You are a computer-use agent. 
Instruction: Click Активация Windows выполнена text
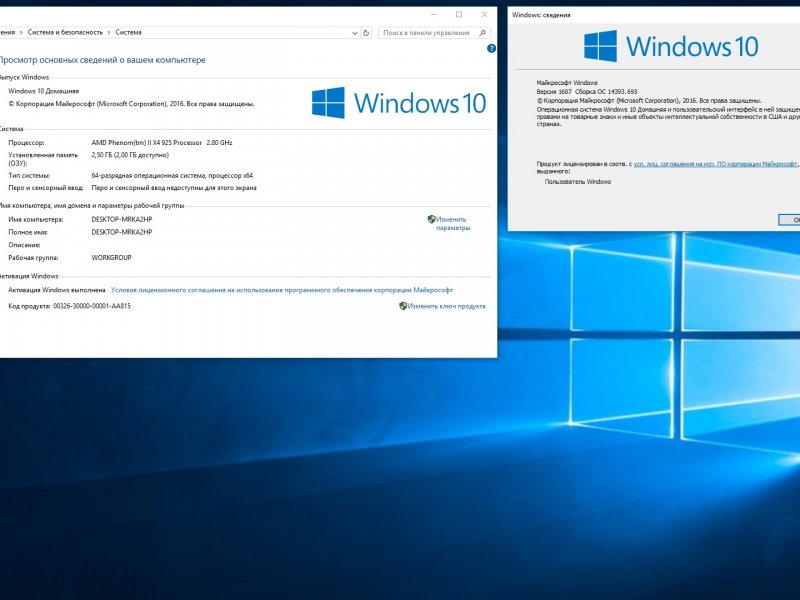click(57, 290)
